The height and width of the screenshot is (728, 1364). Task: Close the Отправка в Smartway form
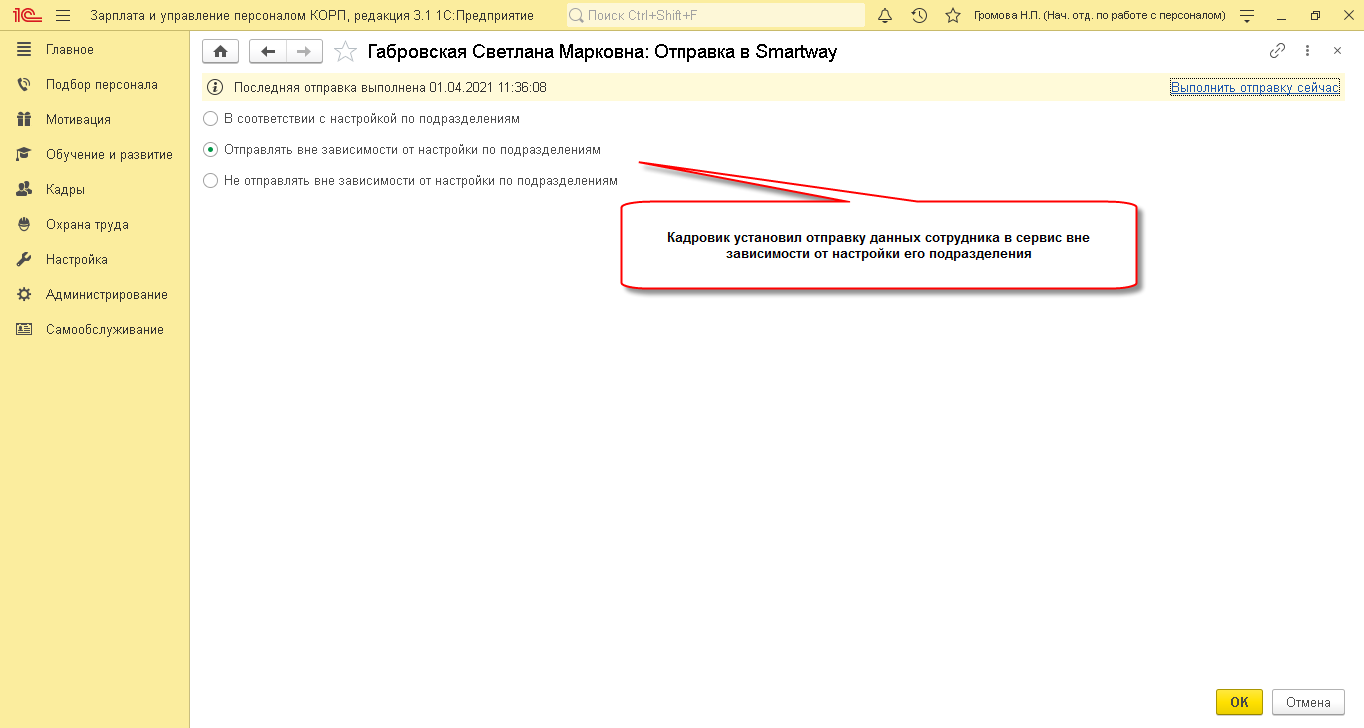pyautogui.click(x=1337, y=51)
